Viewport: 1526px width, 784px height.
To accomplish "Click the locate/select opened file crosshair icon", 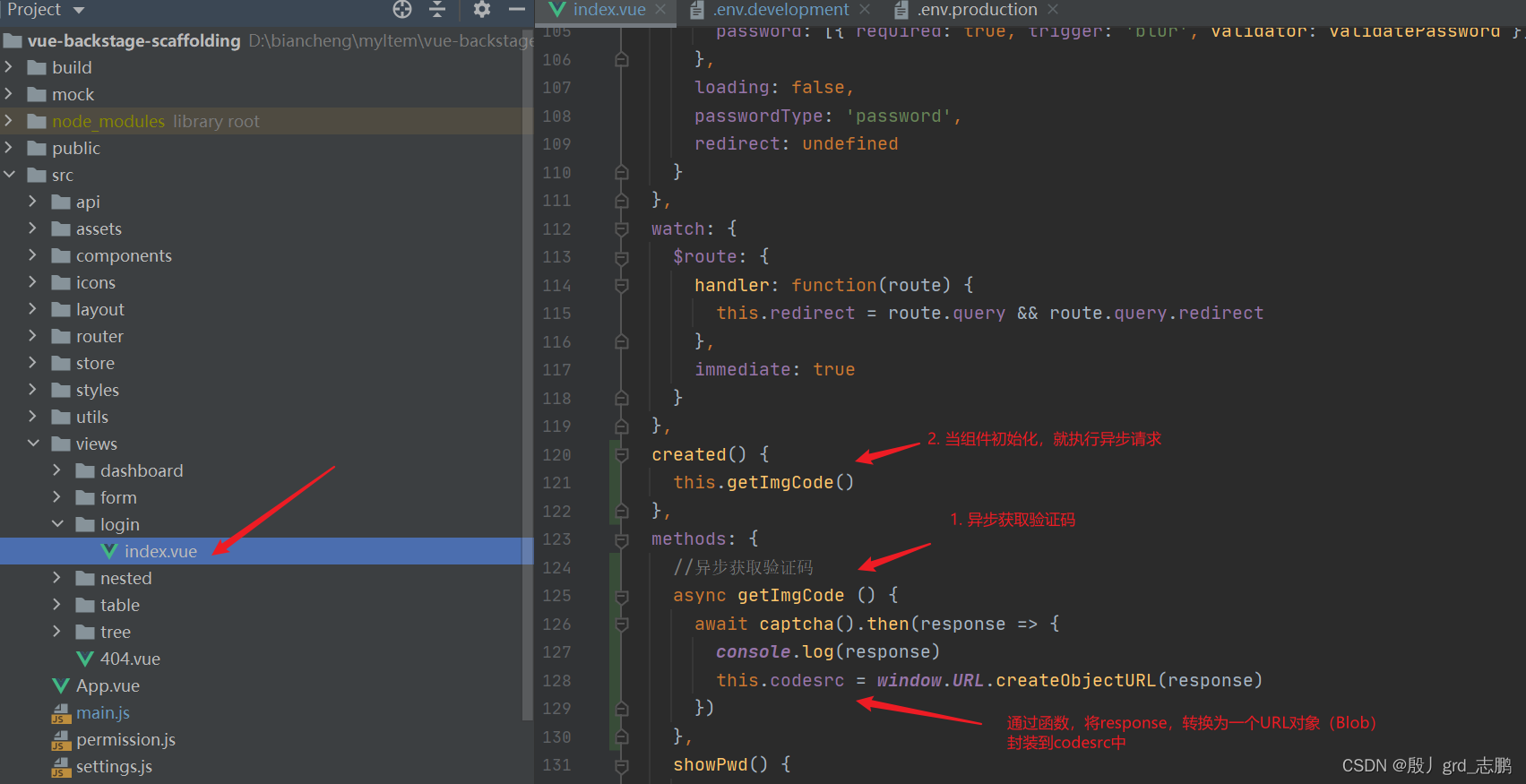I will point(402,10).
